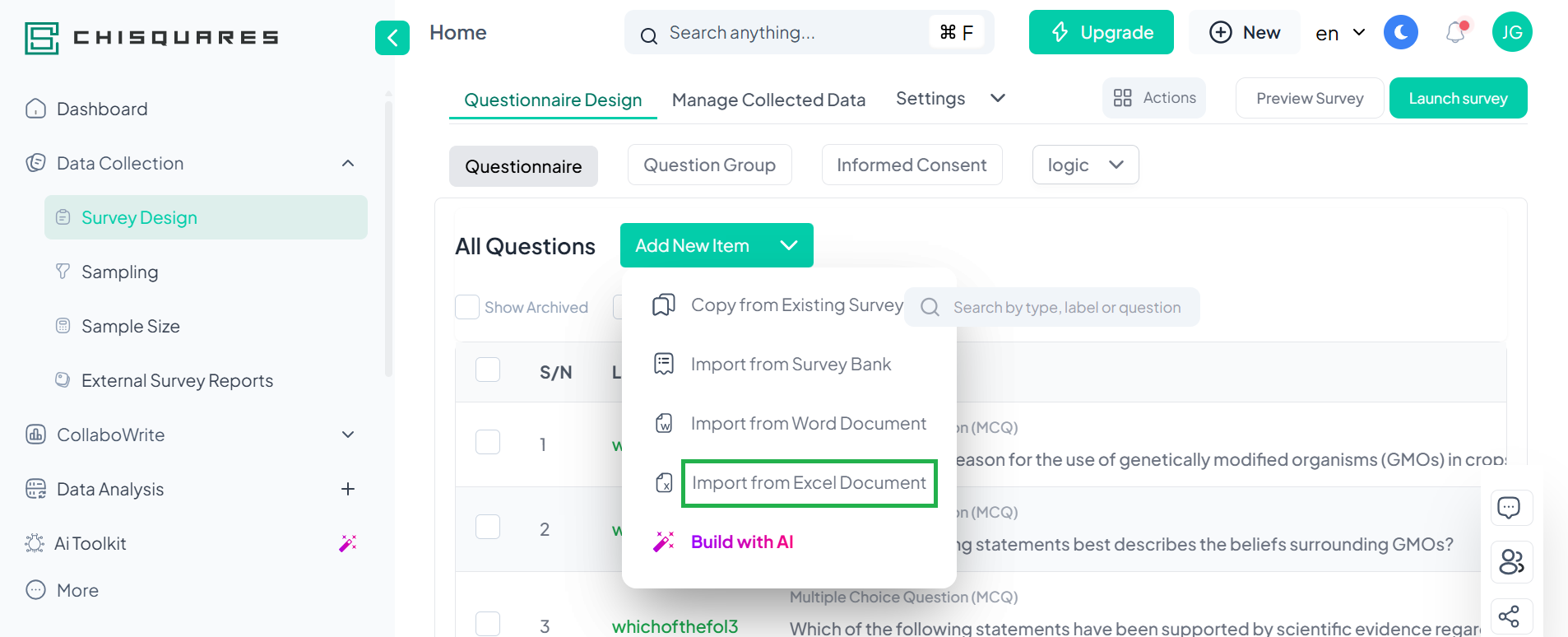1568x637 pixels.
Task: Click search by type, label or question field
Action: tap(1051, 307)
